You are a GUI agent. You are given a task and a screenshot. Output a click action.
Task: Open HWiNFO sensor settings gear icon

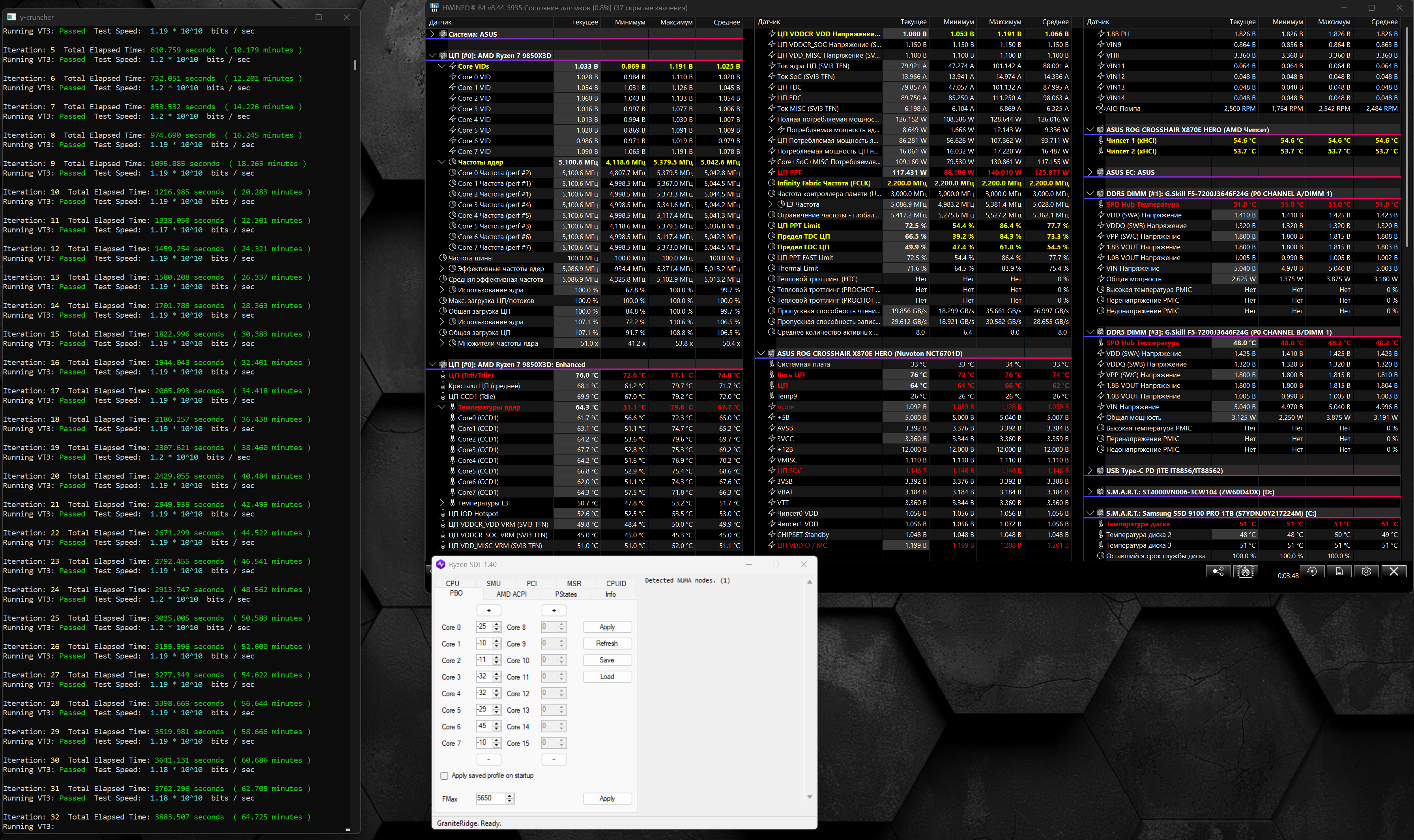pos(1366,572)
